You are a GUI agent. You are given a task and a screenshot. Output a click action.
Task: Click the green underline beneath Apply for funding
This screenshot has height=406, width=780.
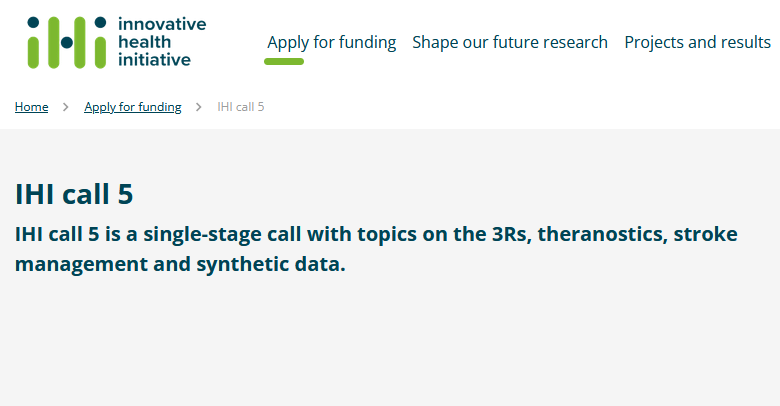pyautogui.click(x=284, y=62)
